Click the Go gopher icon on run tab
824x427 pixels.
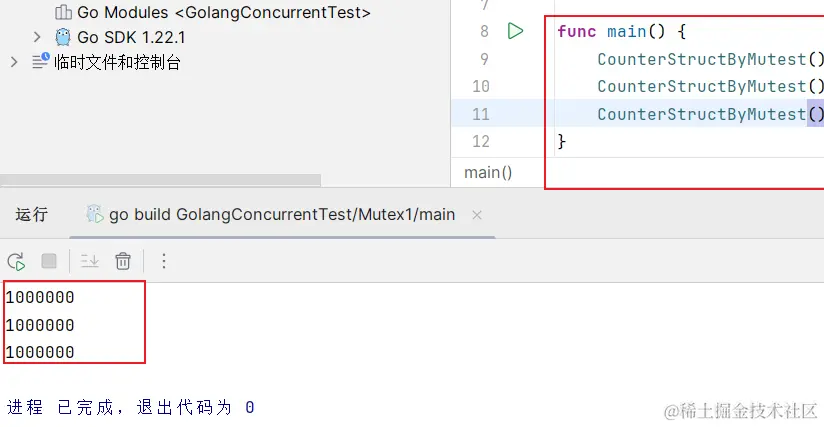pos(95,214)
